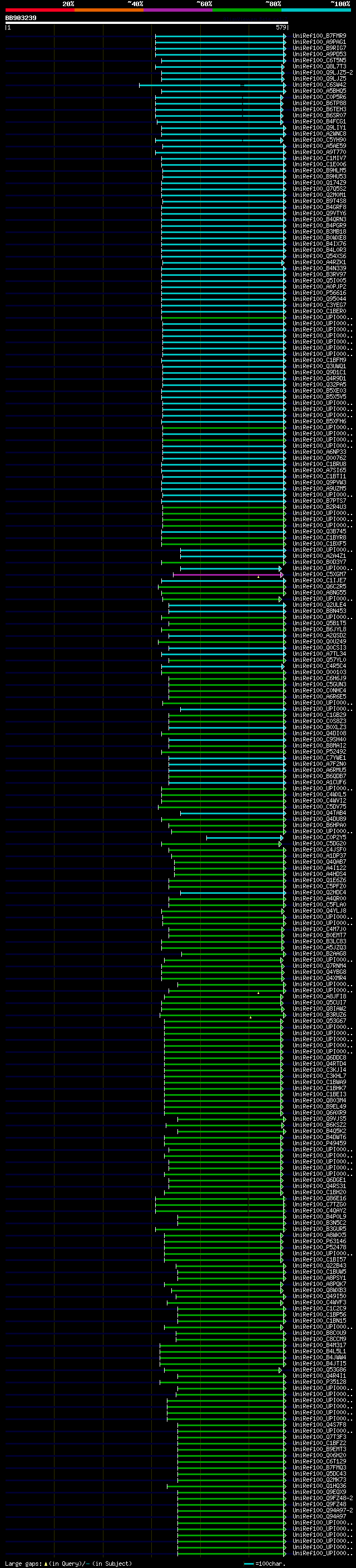356x1568 pixels.
Task: Select hit label UniRef100_B8C0U9
Action: click(319, 1333)
